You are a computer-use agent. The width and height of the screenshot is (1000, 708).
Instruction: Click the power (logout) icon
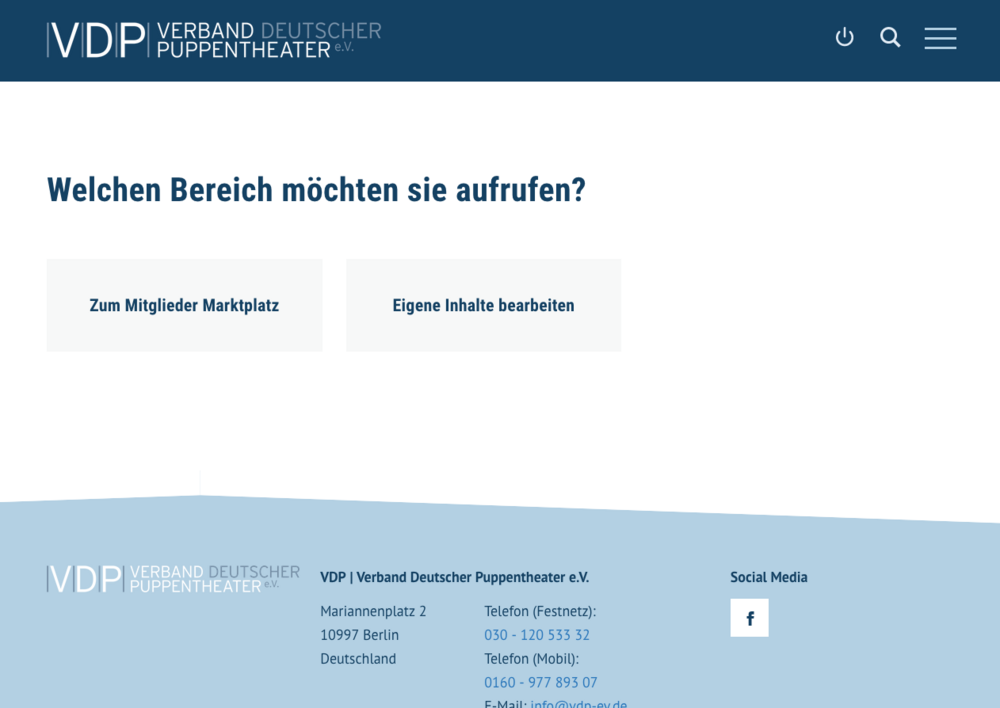(845, 38)
